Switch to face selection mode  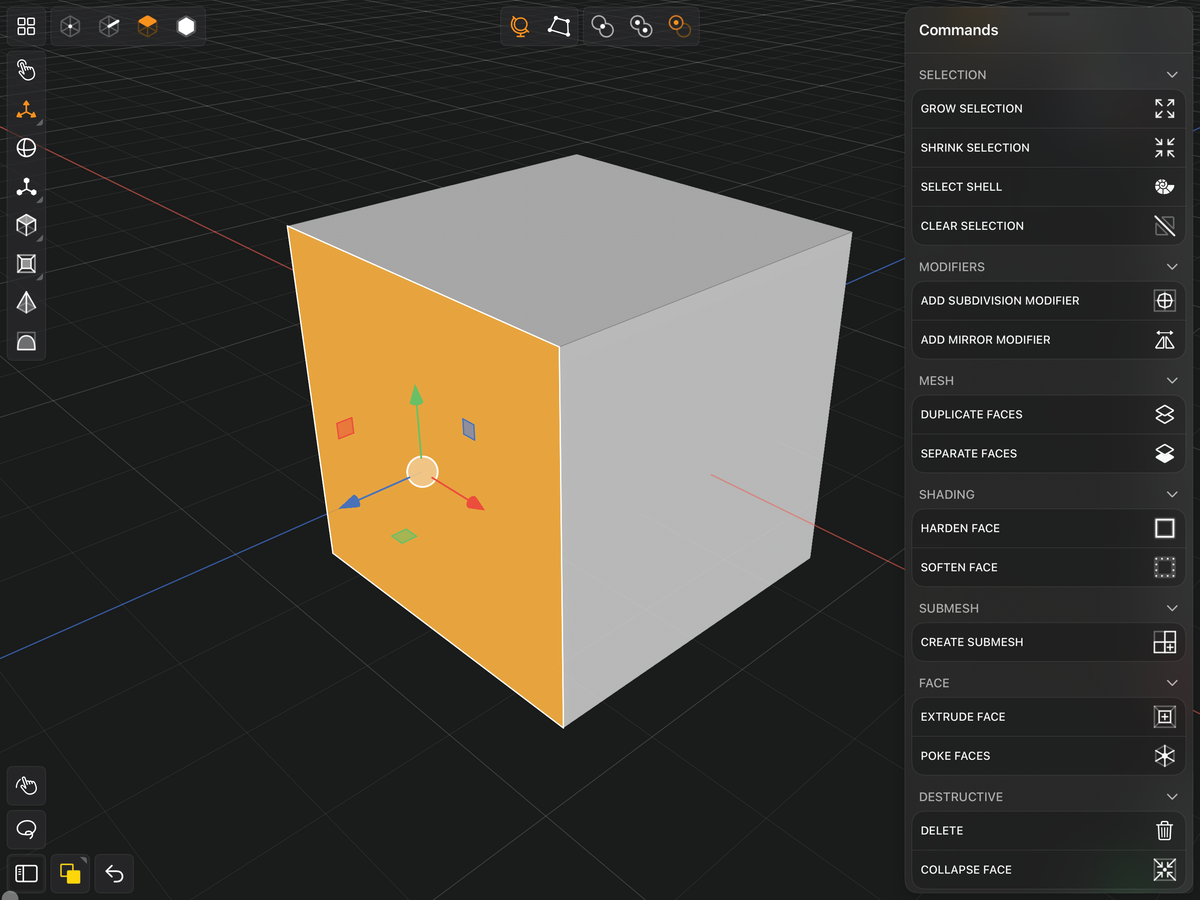pos(147,26)
